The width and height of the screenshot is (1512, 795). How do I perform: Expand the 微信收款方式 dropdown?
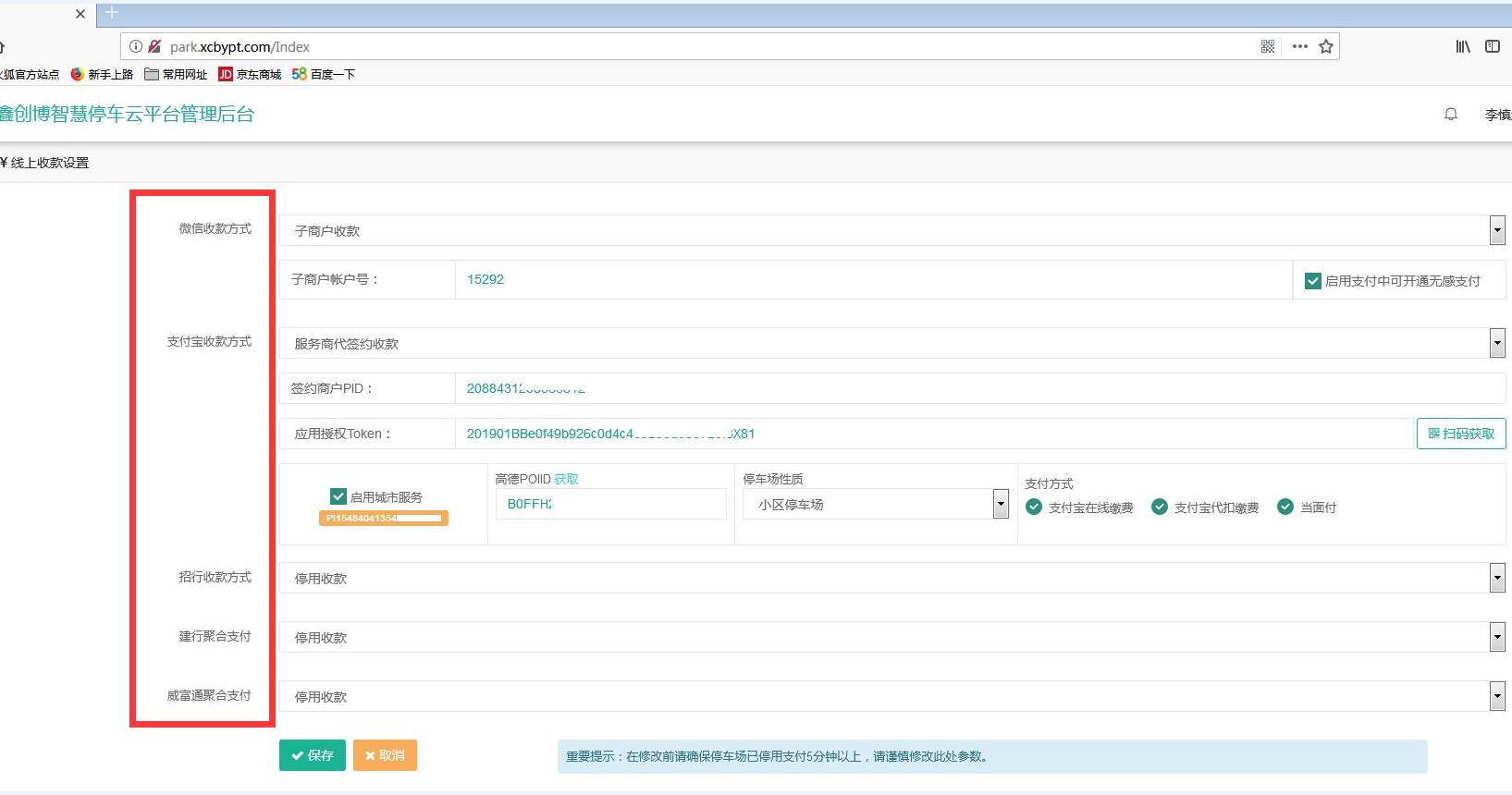[x=1496, y=230]
